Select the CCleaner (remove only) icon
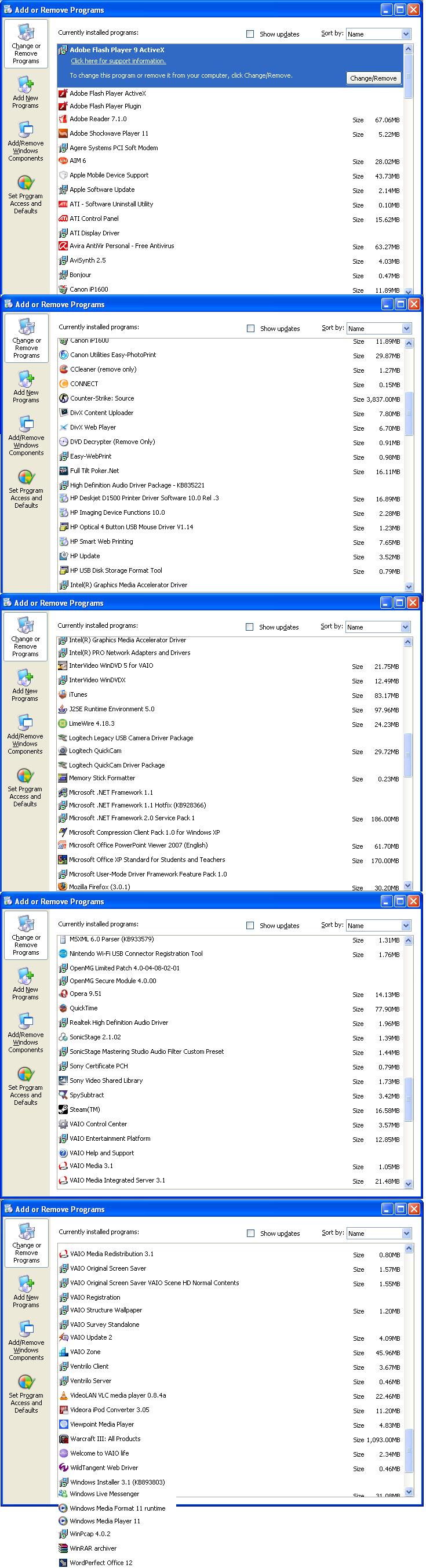The image size is (426, 1568). tap(63, 369)
